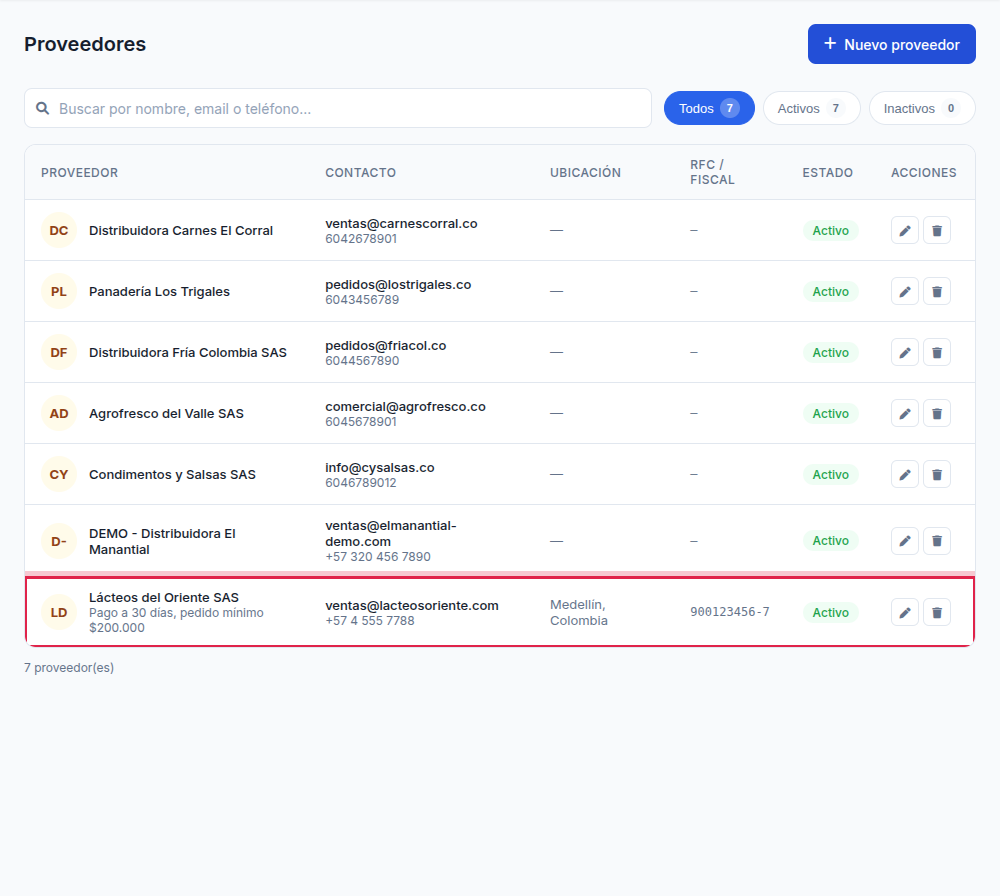Add a supplier with Nuevo proveedor

891,44
